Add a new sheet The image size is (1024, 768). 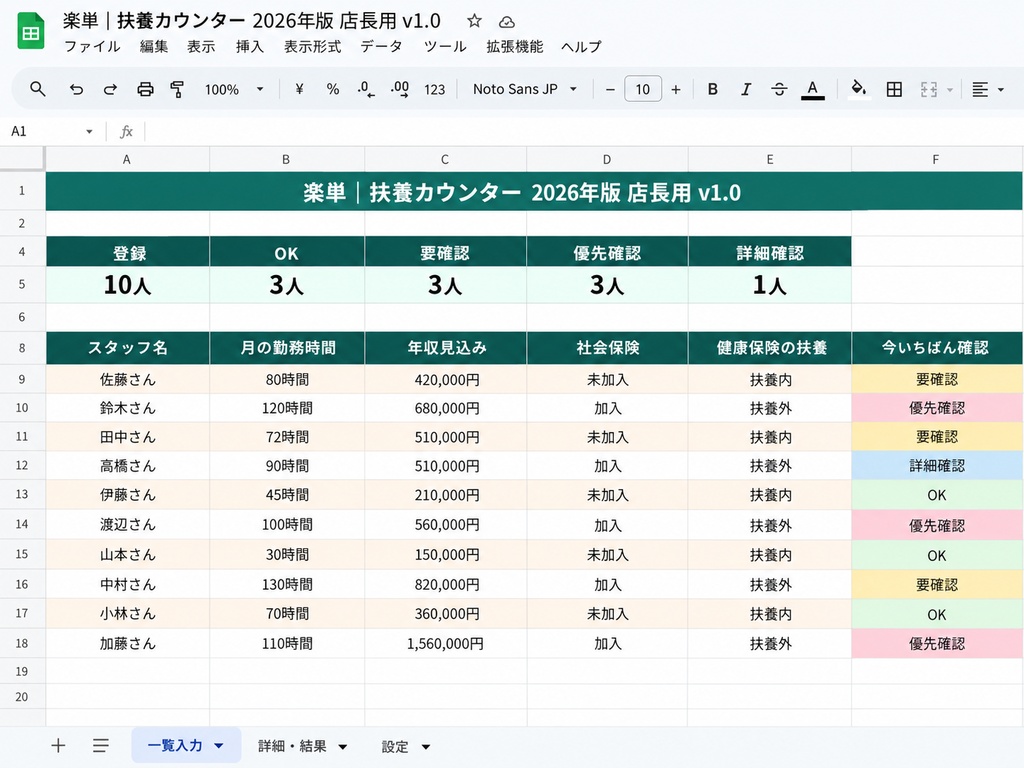click(58, 745)
